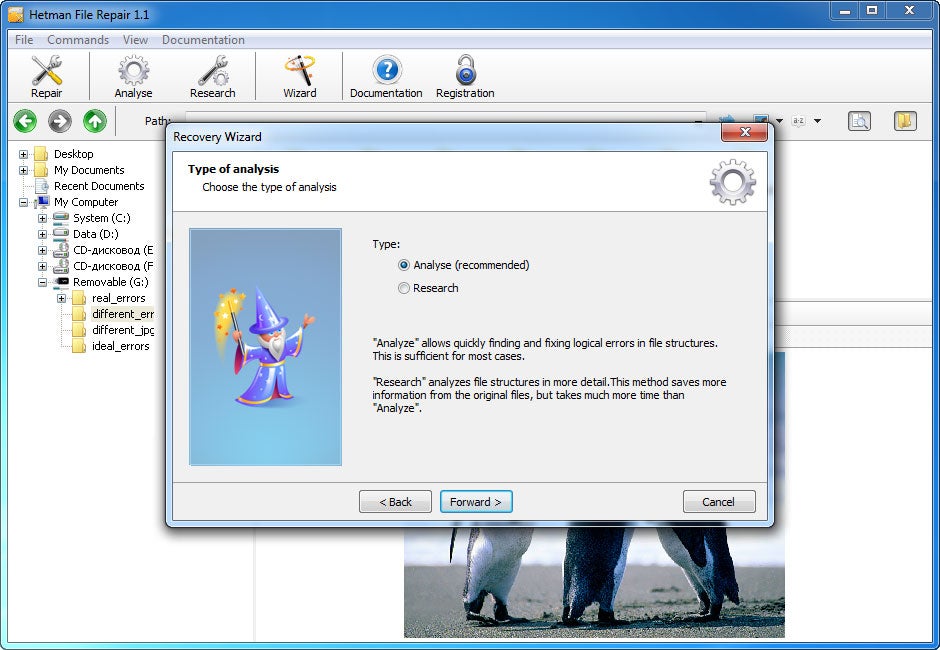Viewport: 940px width, 650px height.
Task: Open the Research tool
Action: coord(213,75)
